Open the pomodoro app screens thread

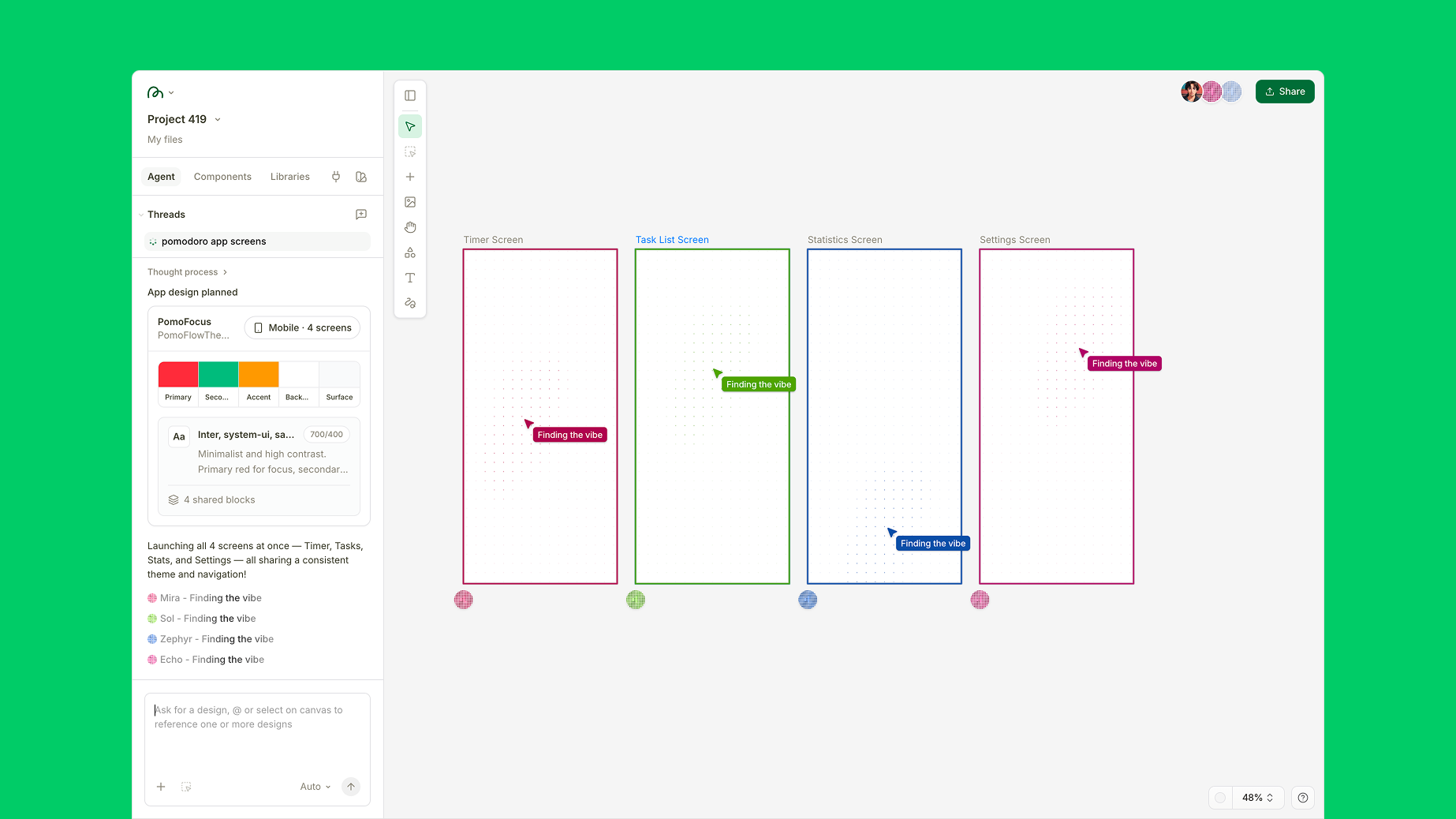tap(257, 241)
